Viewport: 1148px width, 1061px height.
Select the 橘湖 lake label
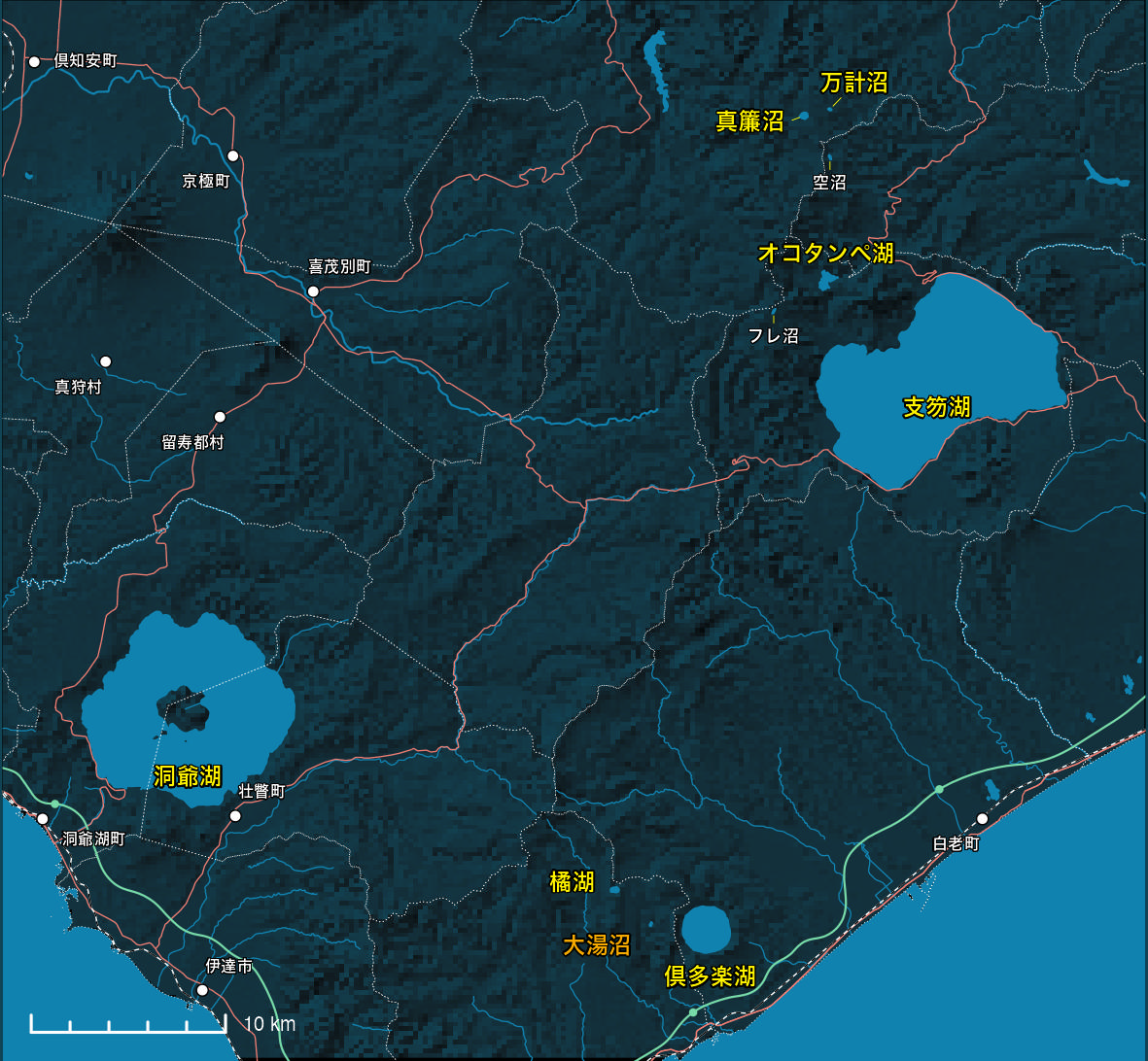tap(572, 882)
